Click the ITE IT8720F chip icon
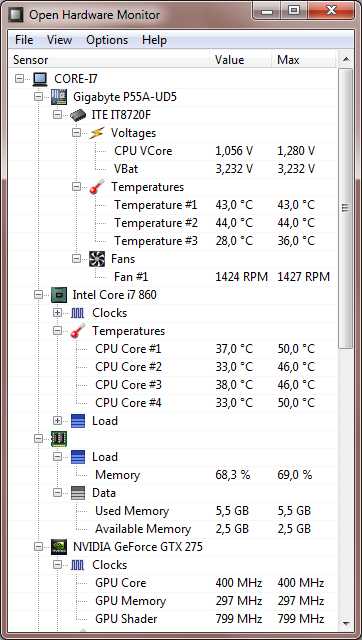362x640 pixels. point(78,115)
